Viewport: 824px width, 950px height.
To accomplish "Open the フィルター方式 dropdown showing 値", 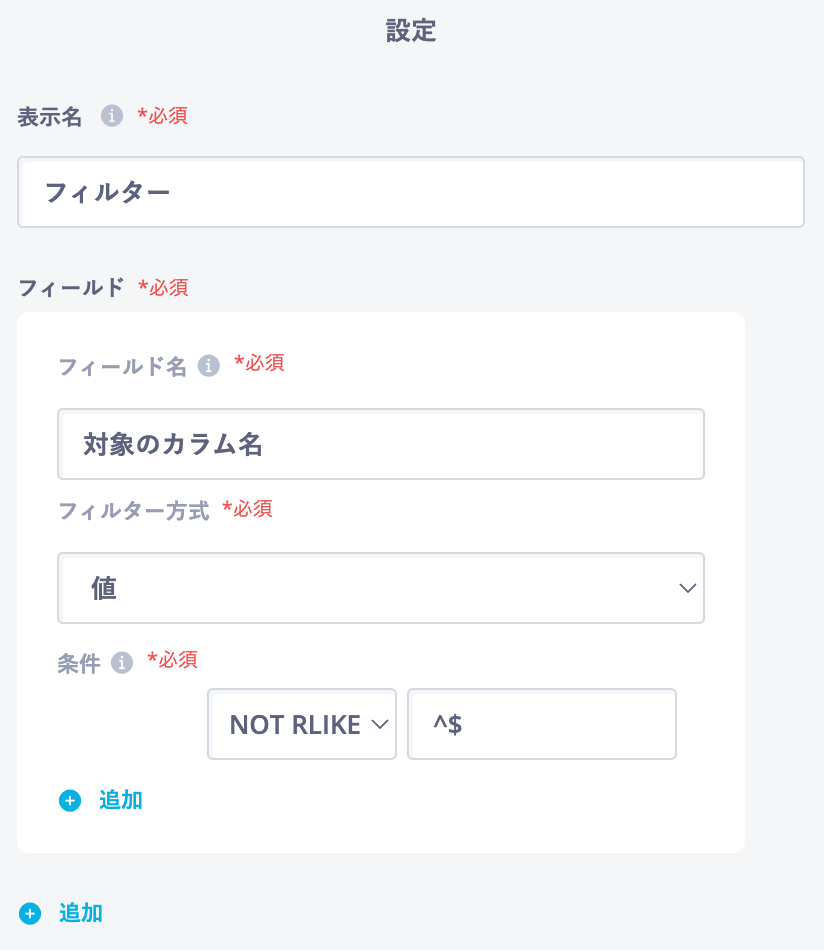I will 381,588.
